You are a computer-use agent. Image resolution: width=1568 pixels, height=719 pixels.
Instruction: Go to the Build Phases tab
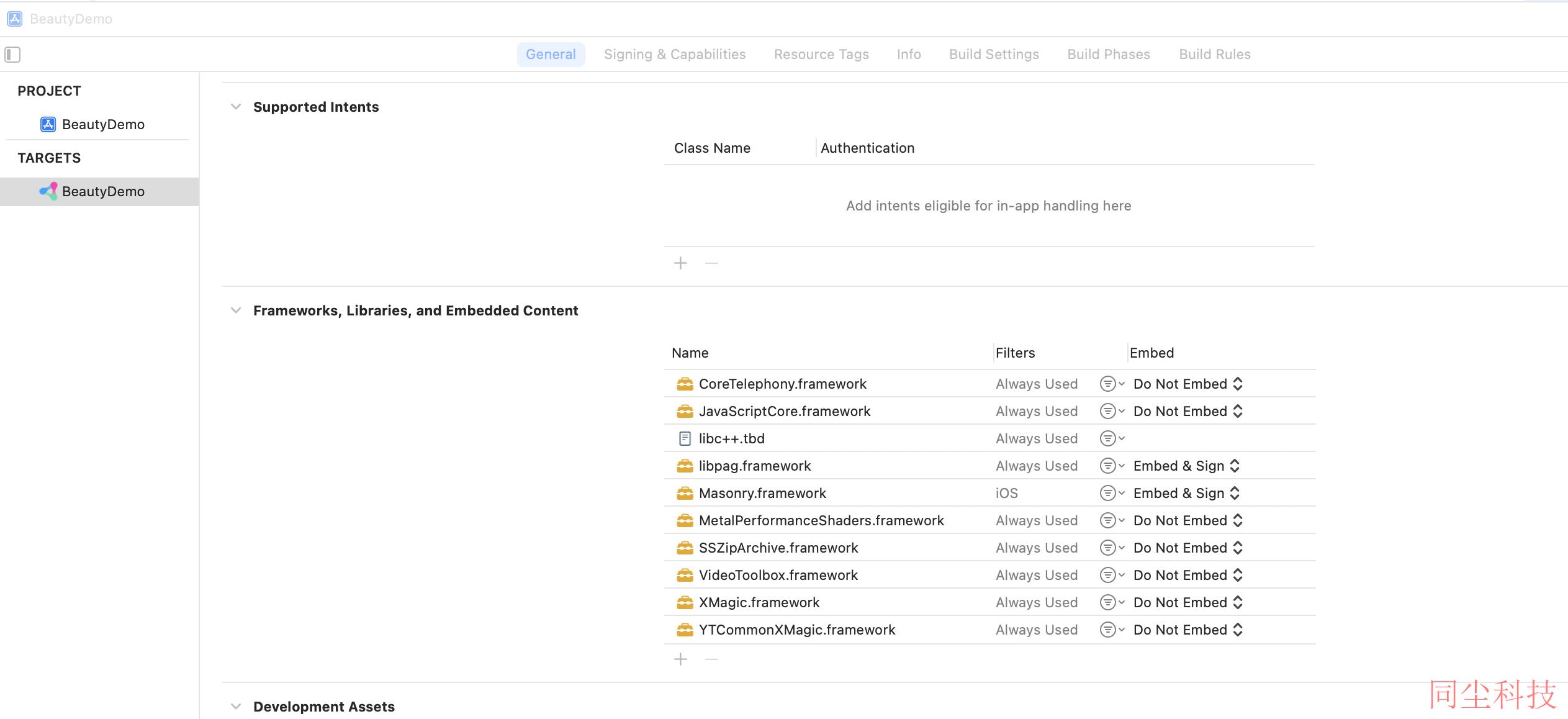point(1109,55)
